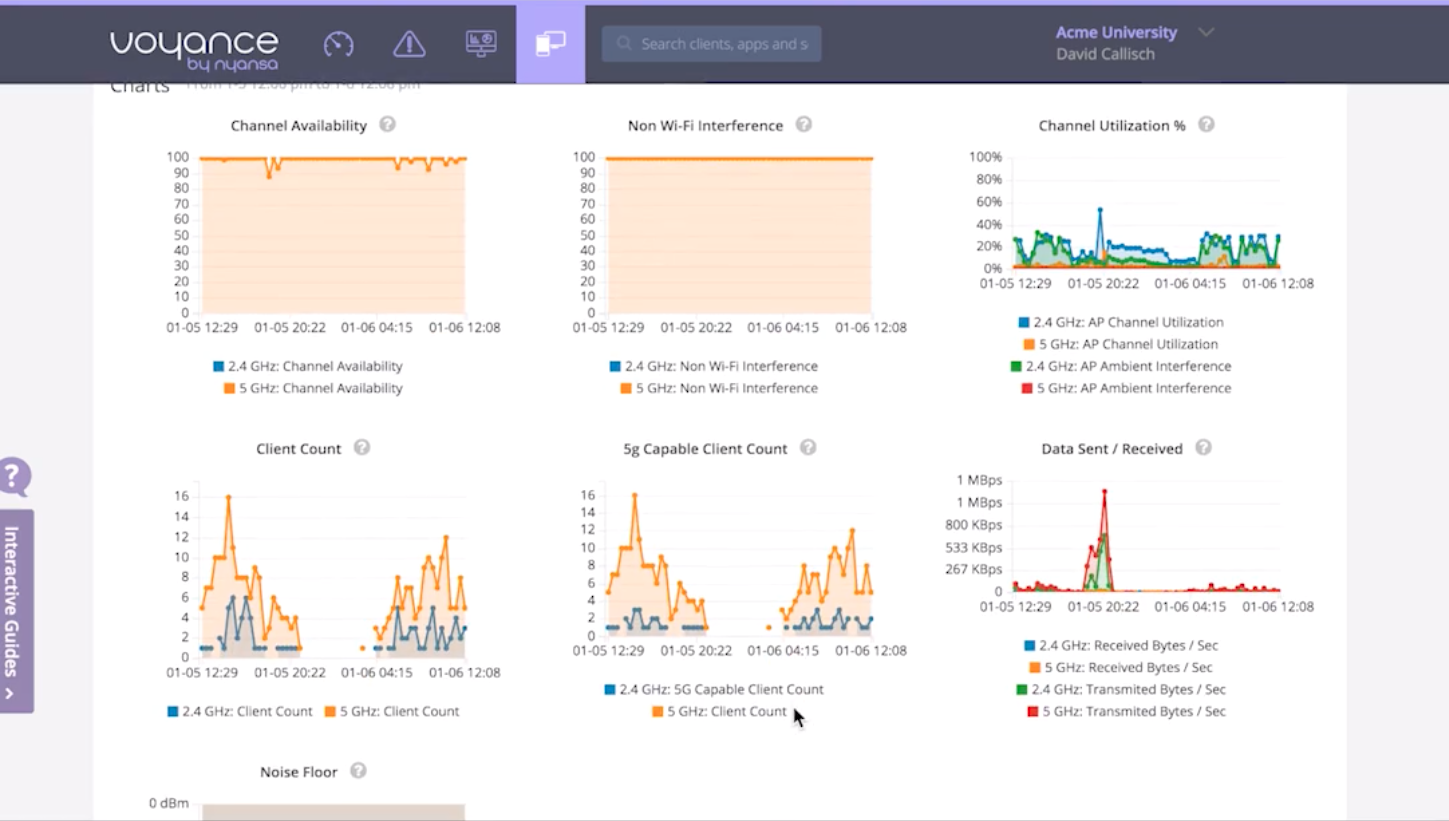The width and height of the screenshot is (1449, 821).
Task: Open the monitor applications icon
Action: [x=481, y=44]
